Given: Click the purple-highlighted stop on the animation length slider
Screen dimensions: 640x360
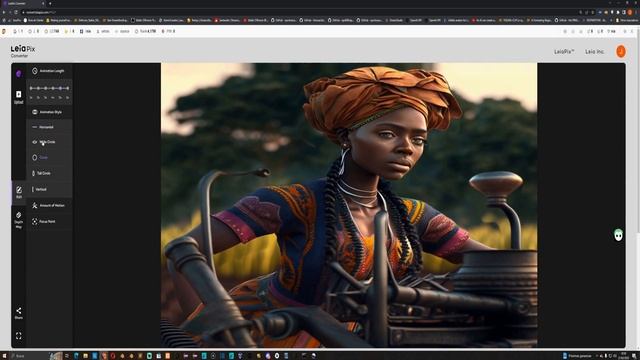Looking at the screenshot, I should coord(60,88).
